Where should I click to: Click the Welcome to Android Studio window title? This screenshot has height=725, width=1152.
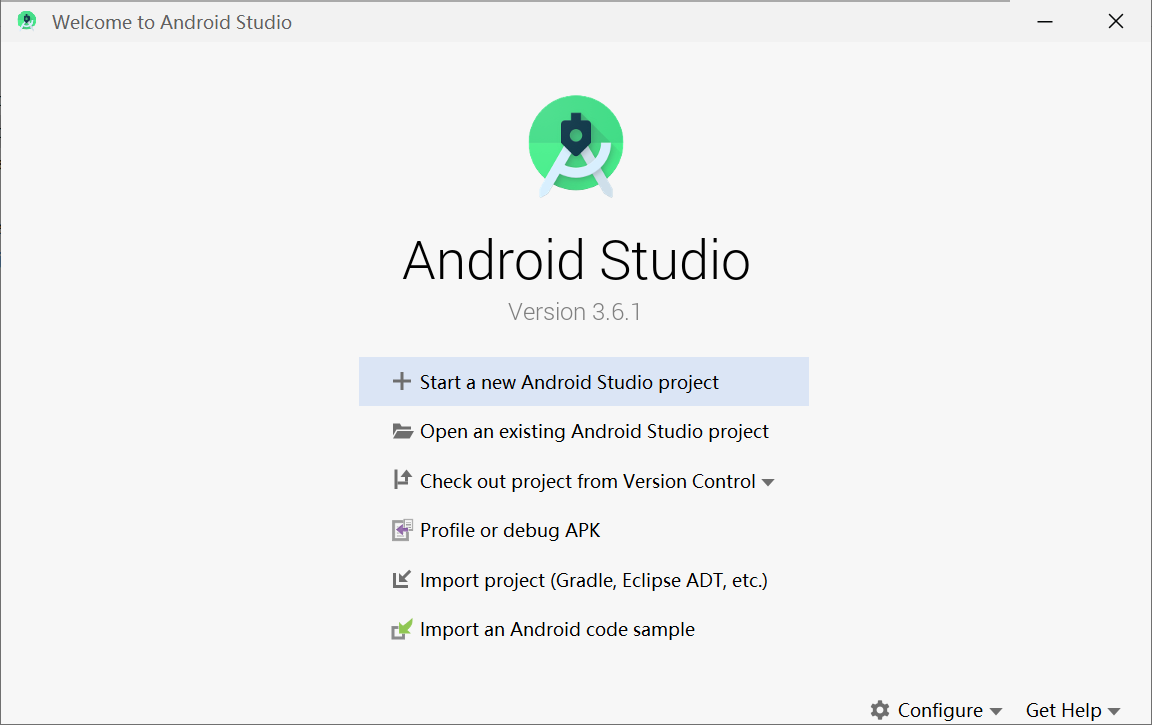coord(172,22)
